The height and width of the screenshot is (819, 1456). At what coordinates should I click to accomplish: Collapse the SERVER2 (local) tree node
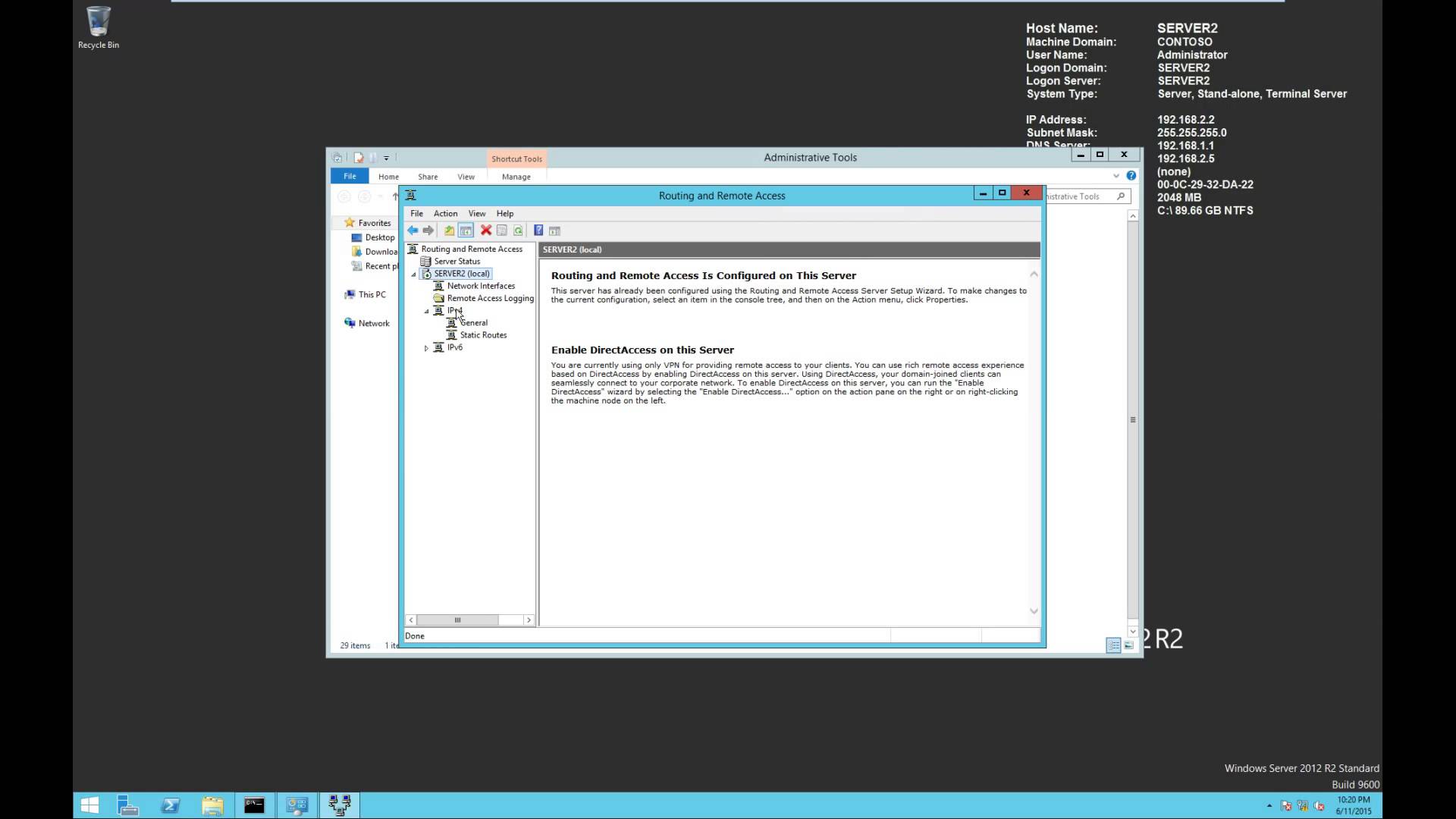(414, 275)
